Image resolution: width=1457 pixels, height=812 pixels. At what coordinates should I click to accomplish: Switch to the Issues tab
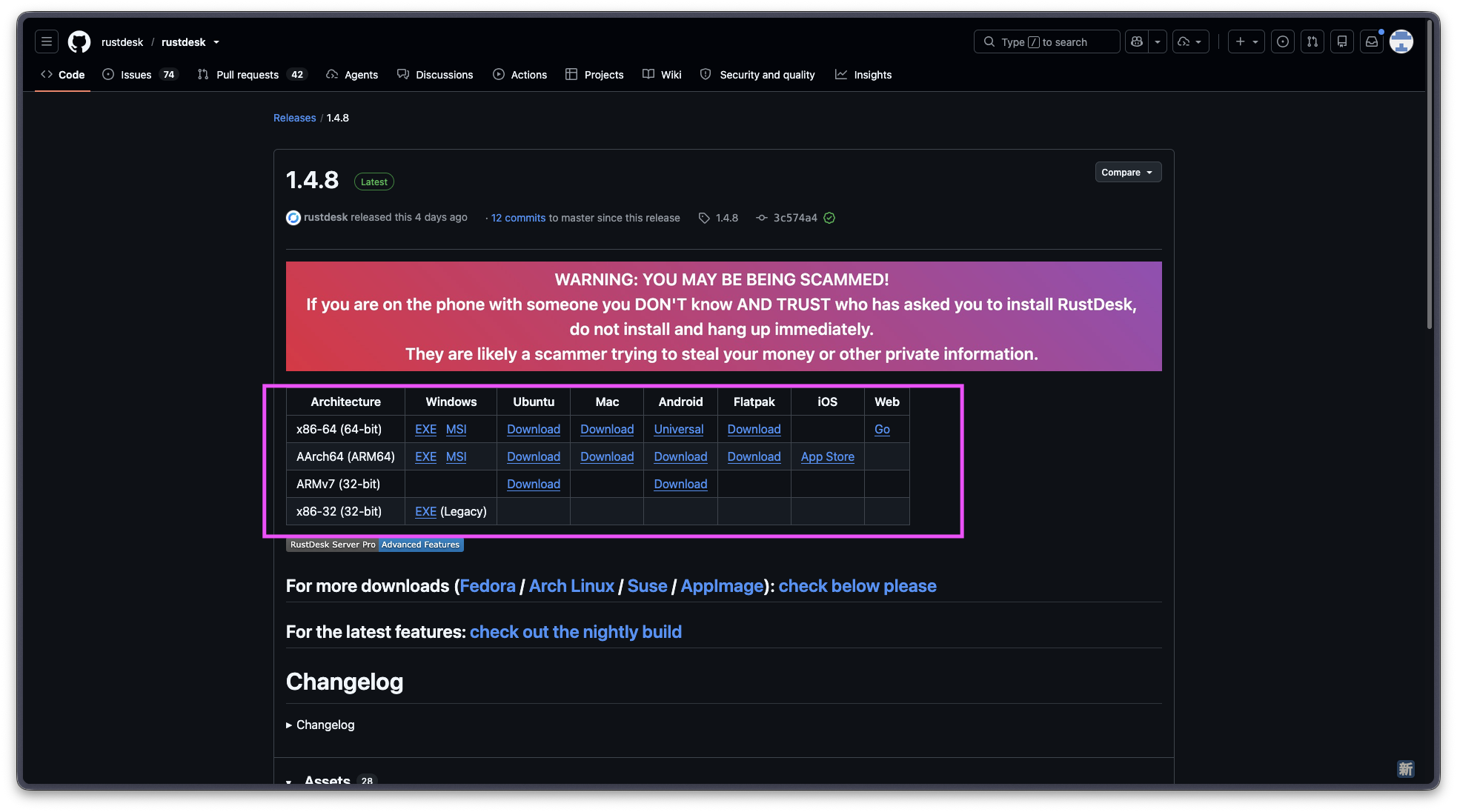140,75
